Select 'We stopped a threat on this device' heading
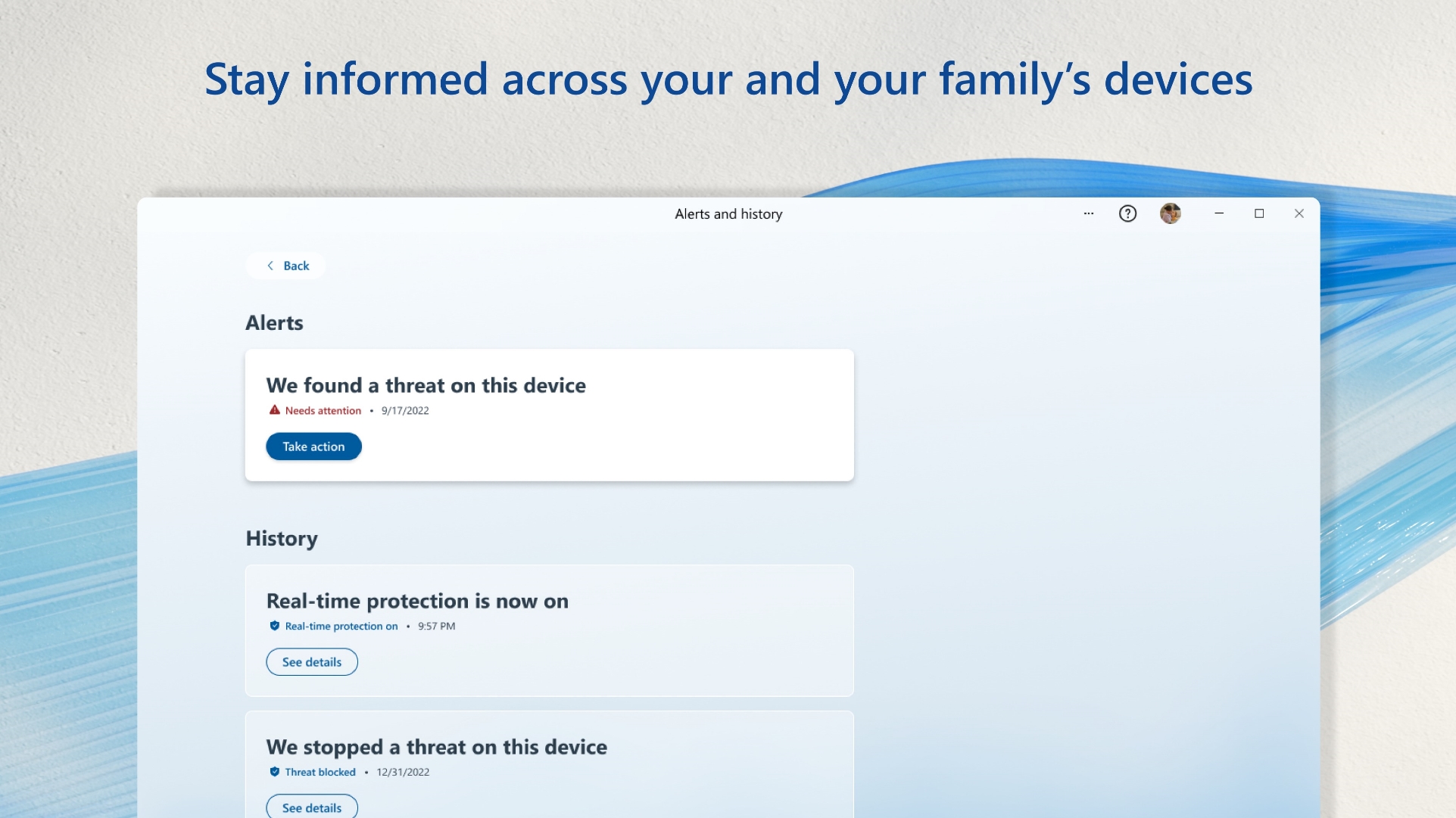This screenshot has width=1456, height=818. [x=437, y=747]
